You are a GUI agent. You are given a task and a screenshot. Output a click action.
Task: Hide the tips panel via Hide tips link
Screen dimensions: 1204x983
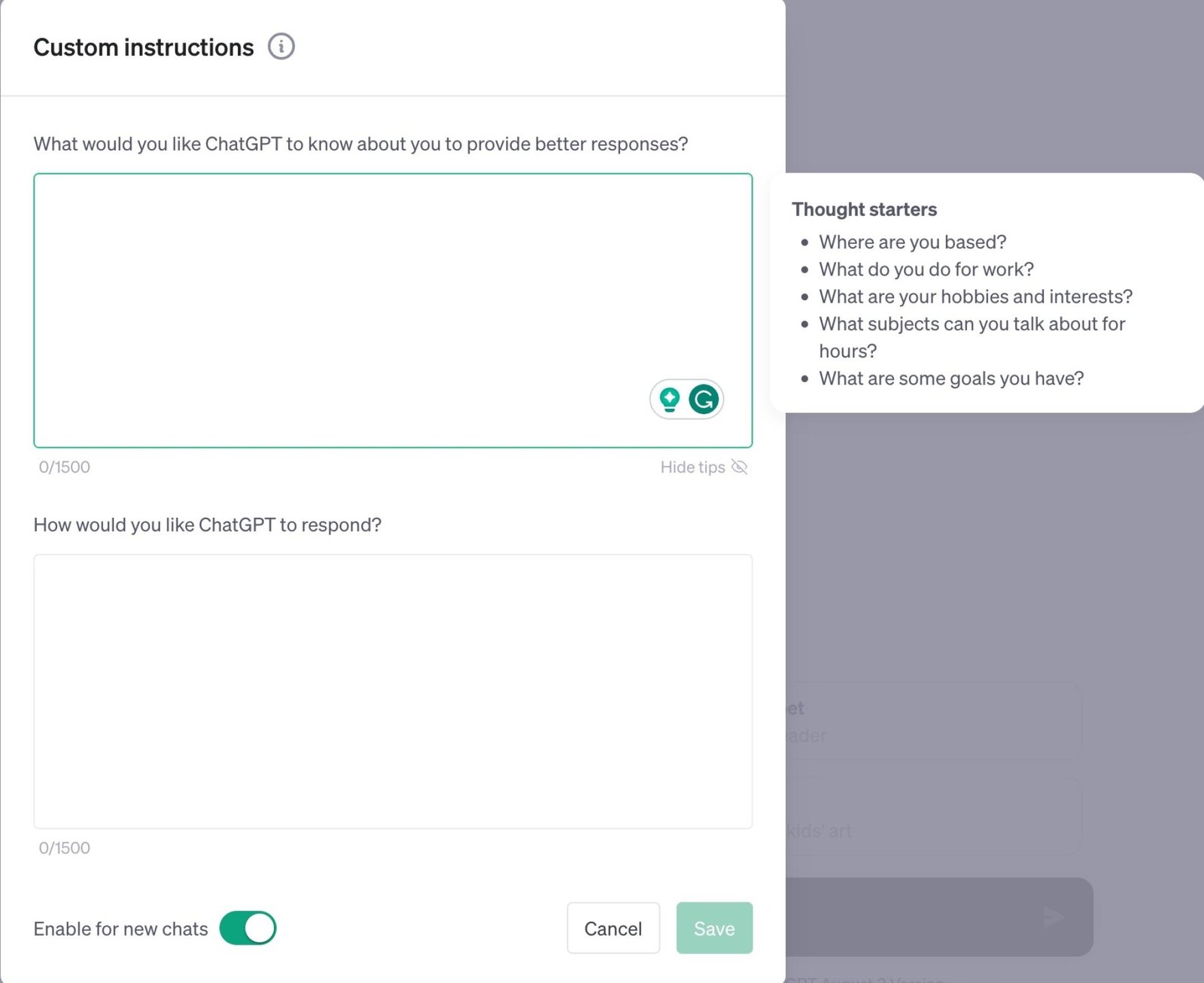coord(693,467)
